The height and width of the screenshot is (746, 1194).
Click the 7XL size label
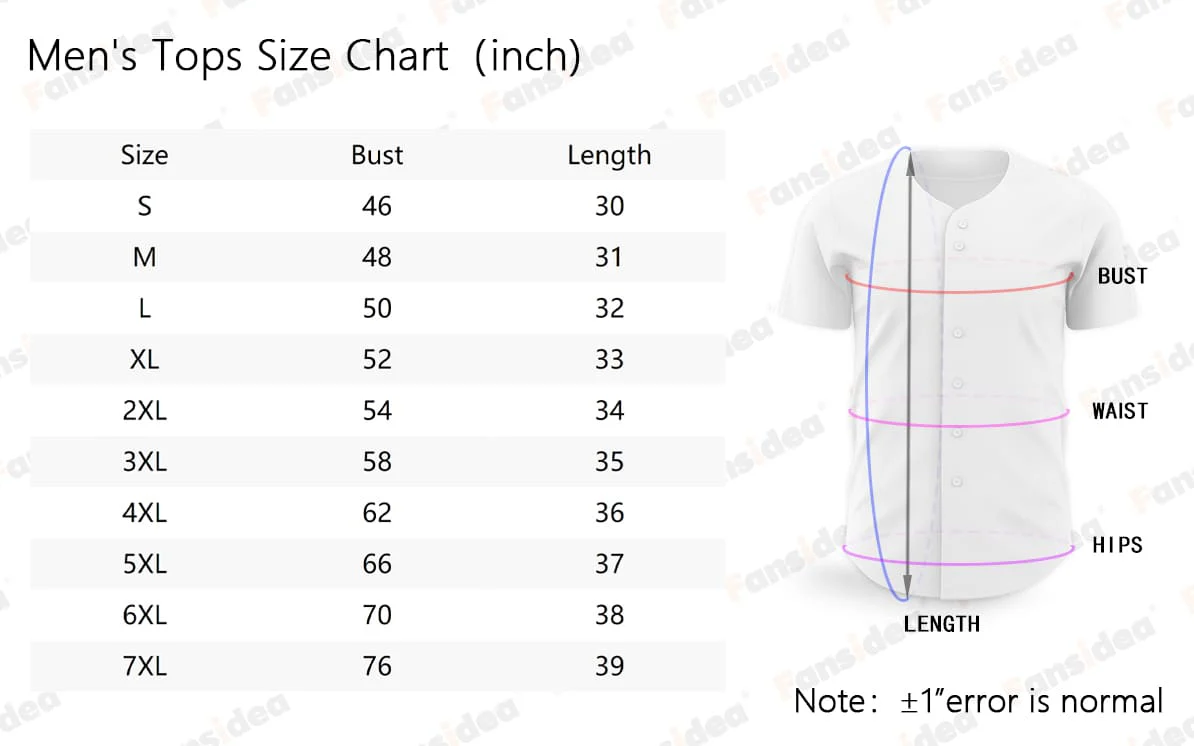pyautogui.click(x=144, y=666)
